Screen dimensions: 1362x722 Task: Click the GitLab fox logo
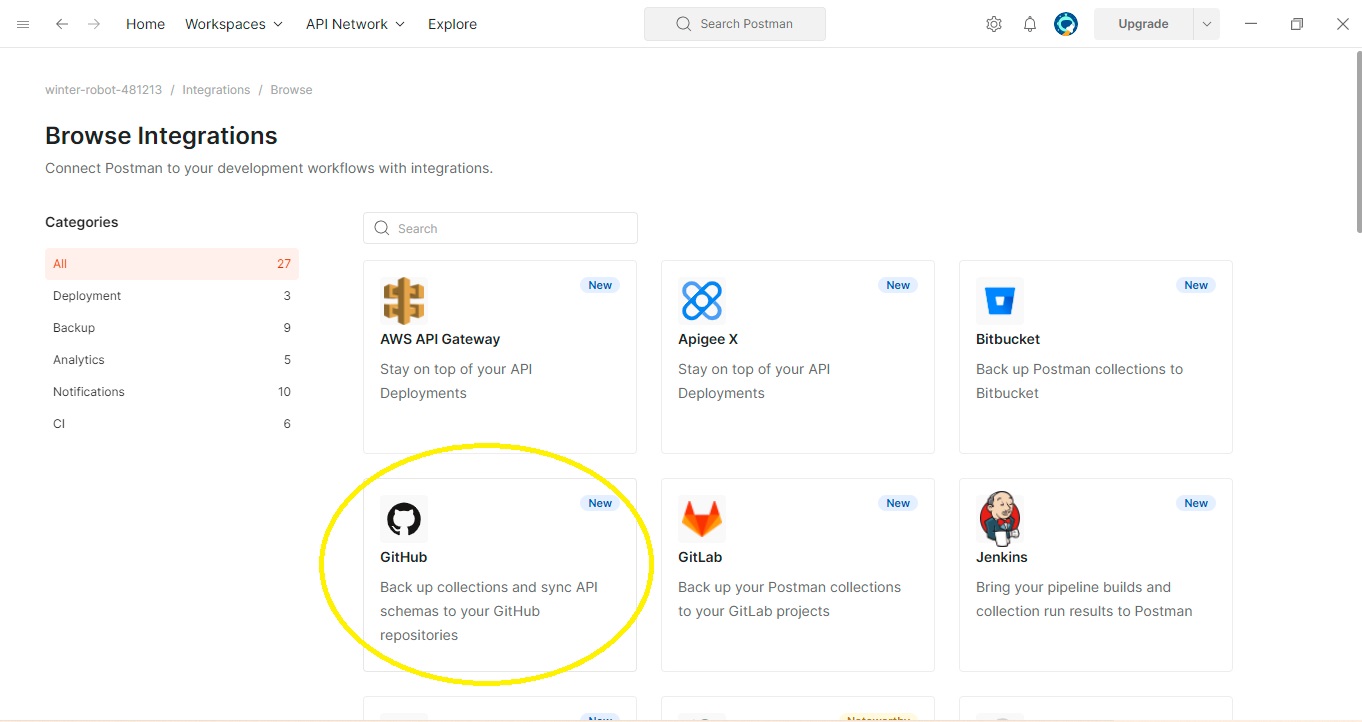coord(701,519)
